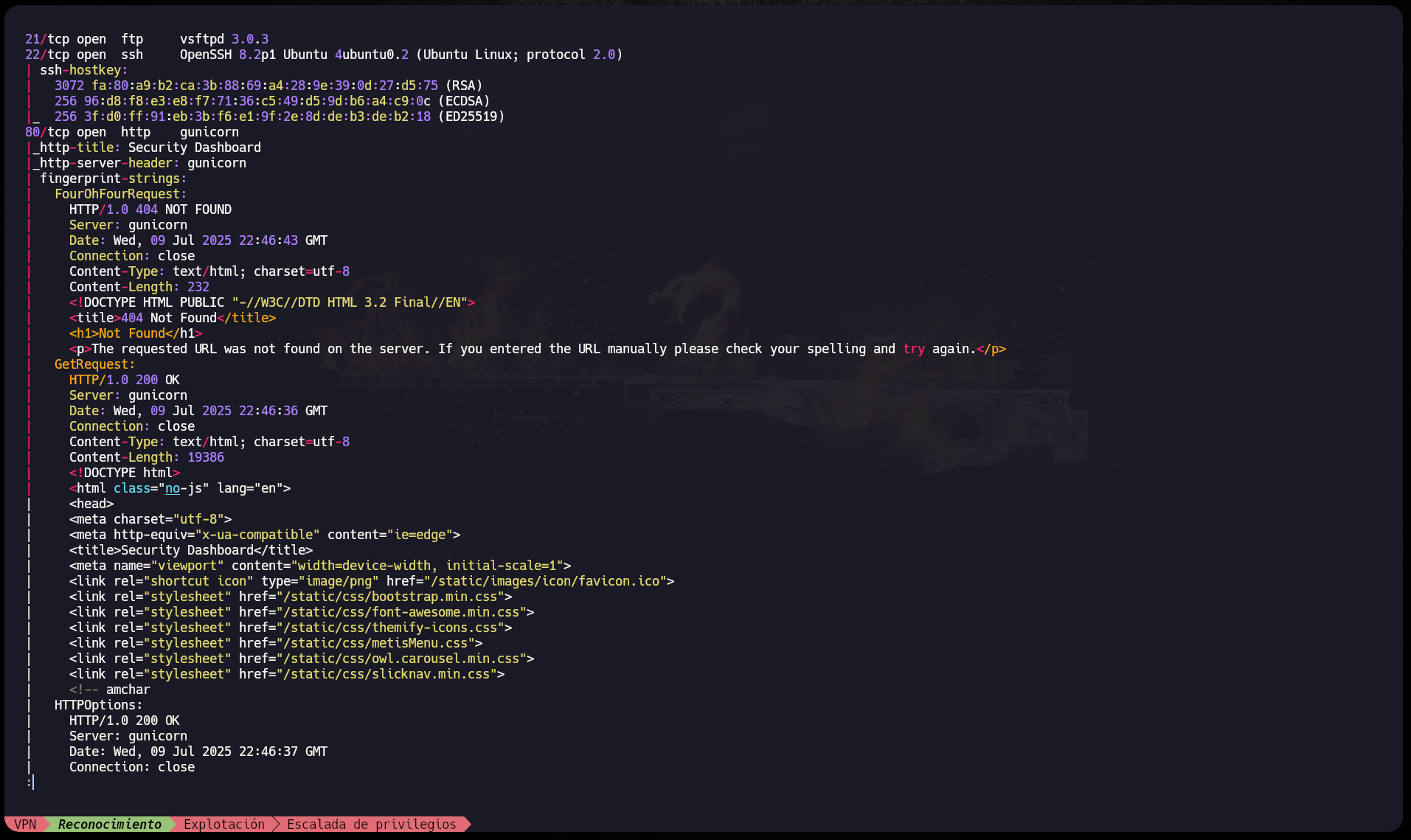Click the pager prompt cursor at bottom
1411x840 pixels.
pyautogui.click(x=32, y=782)
